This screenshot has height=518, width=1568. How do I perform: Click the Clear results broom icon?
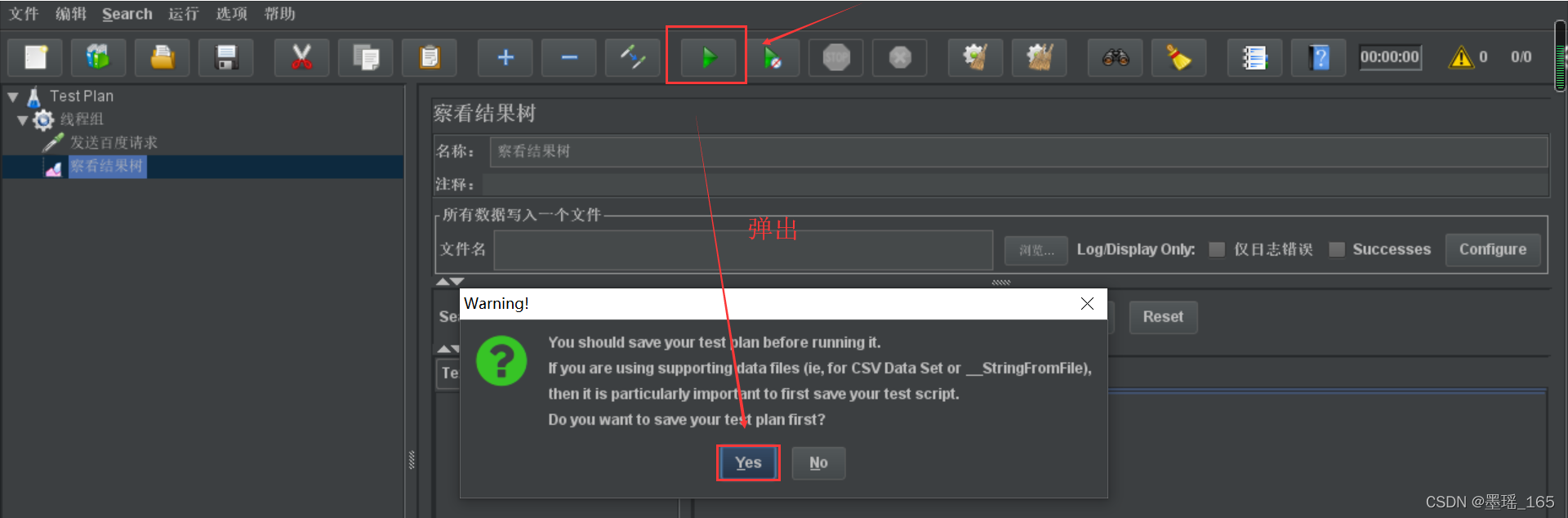point(975,57)
